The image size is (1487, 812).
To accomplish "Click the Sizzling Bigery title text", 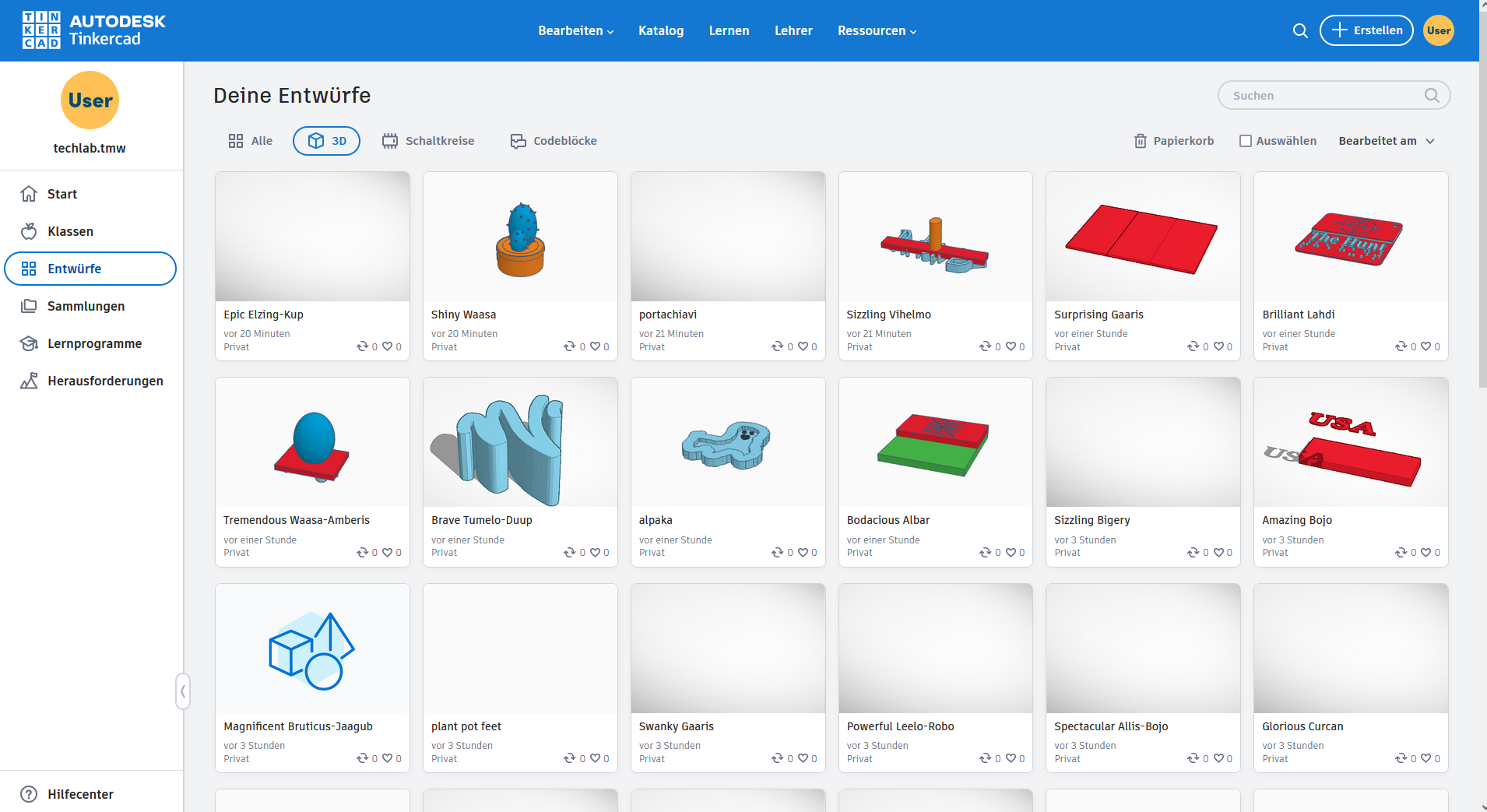I will 1092,520.
